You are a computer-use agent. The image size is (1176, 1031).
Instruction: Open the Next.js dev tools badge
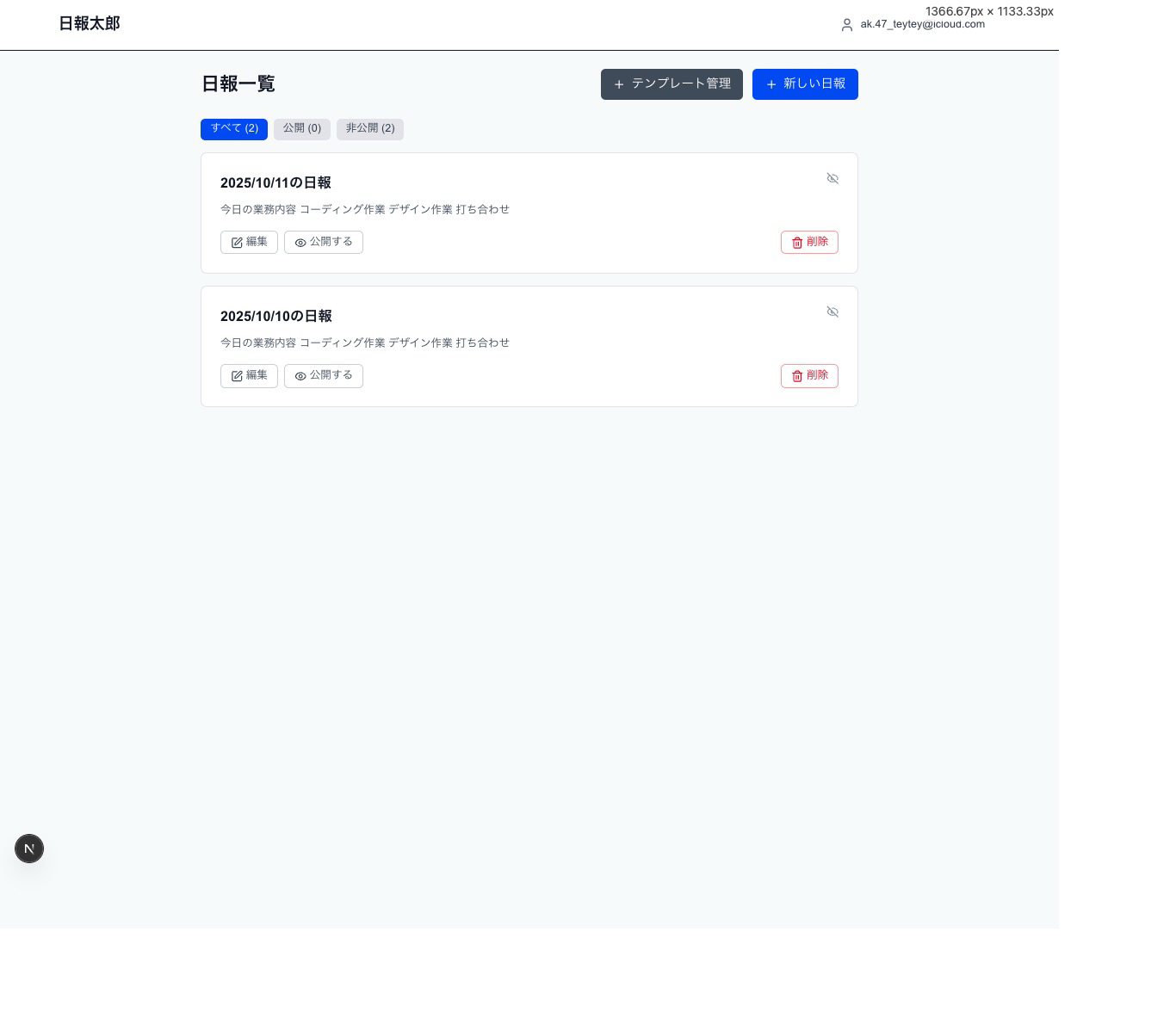[29, 849]
